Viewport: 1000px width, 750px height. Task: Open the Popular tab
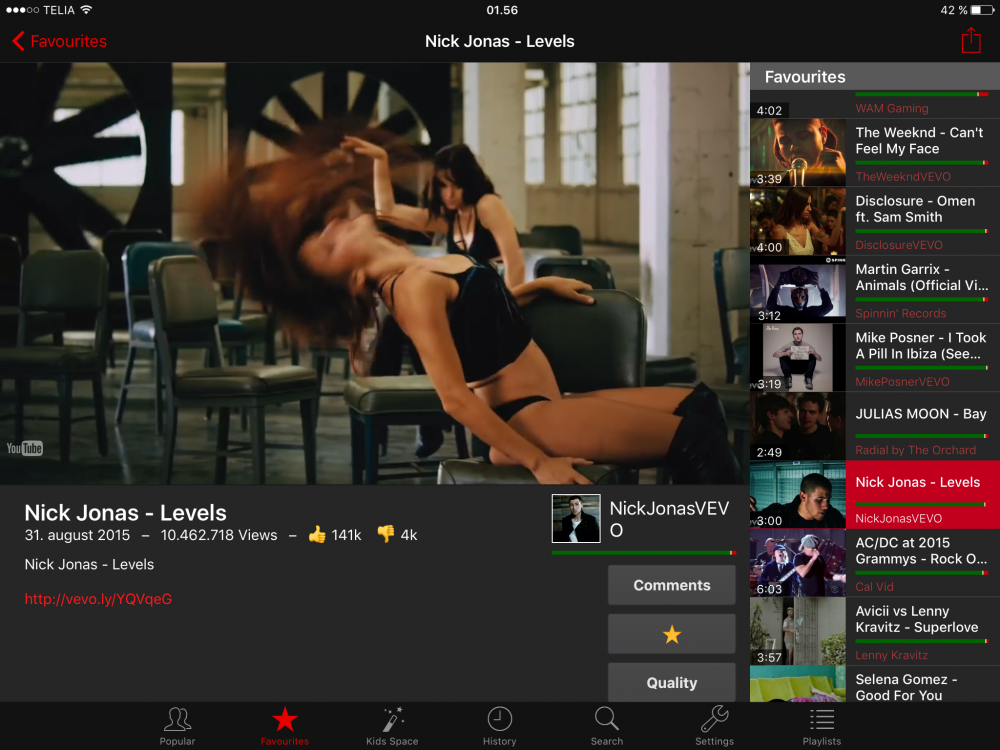[x=177, y=726]
